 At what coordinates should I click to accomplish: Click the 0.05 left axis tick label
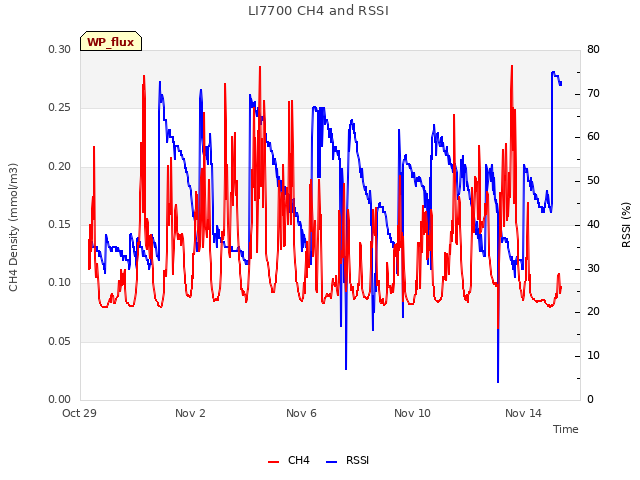point(59,341)
